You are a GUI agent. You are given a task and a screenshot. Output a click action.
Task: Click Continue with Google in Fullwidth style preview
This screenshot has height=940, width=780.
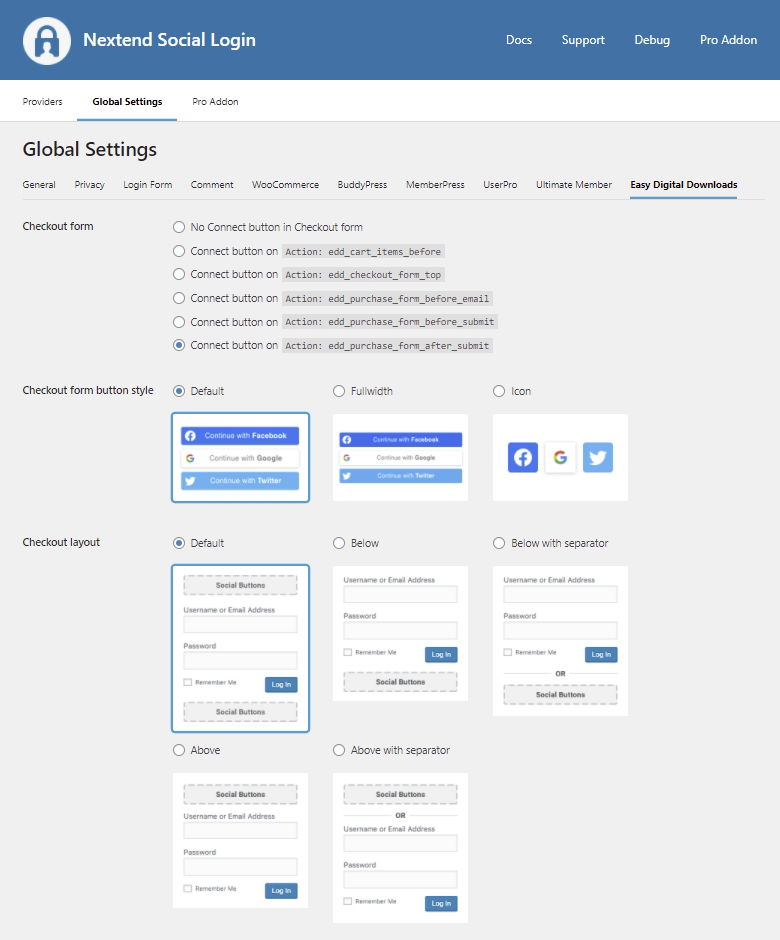pyautogui.click(x=400, y=458)
